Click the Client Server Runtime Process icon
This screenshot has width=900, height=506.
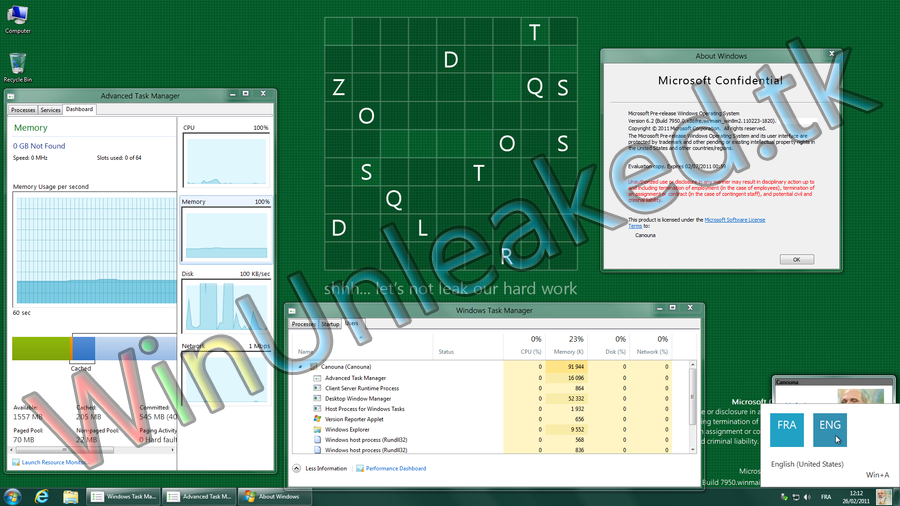pyautogui.click(x=317, y=388)
